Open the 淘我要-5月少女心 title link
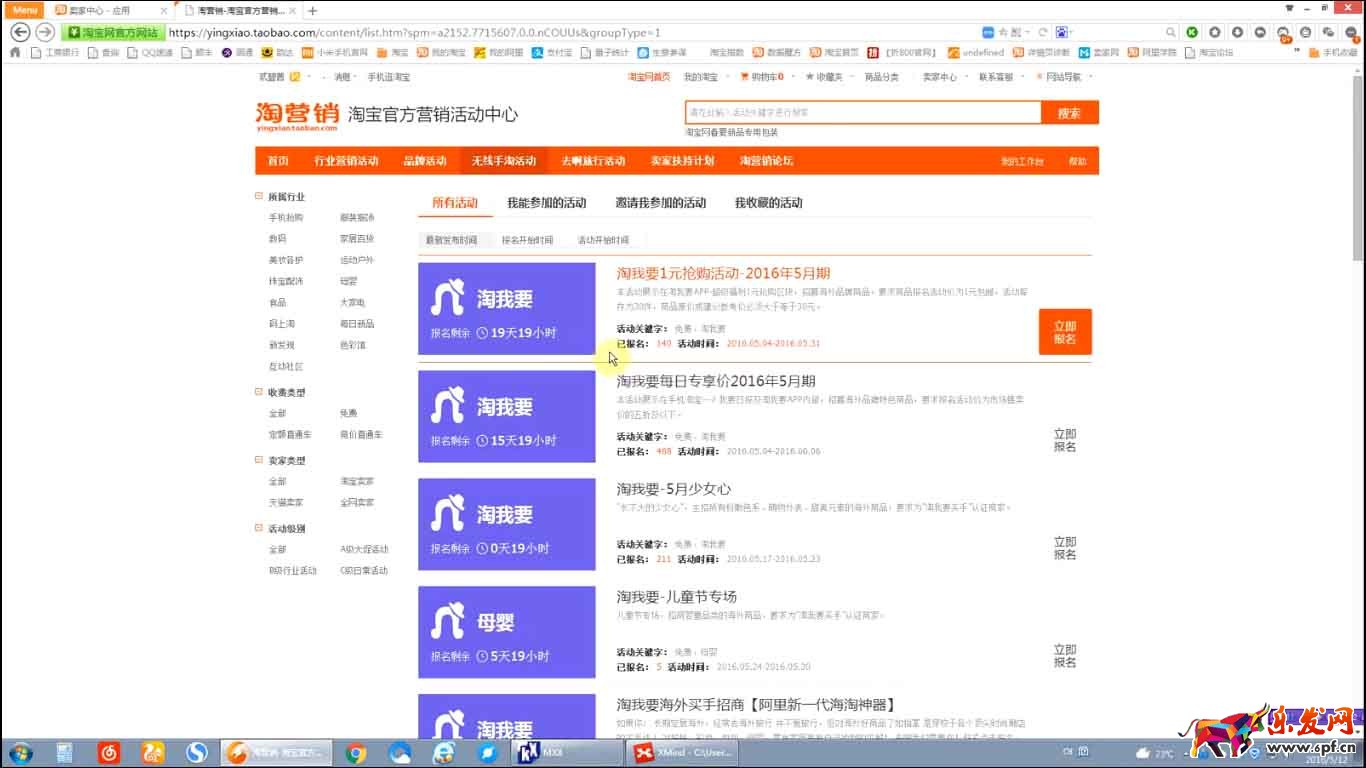This screenshot has height=768, width=1366. tap(674, 489)
